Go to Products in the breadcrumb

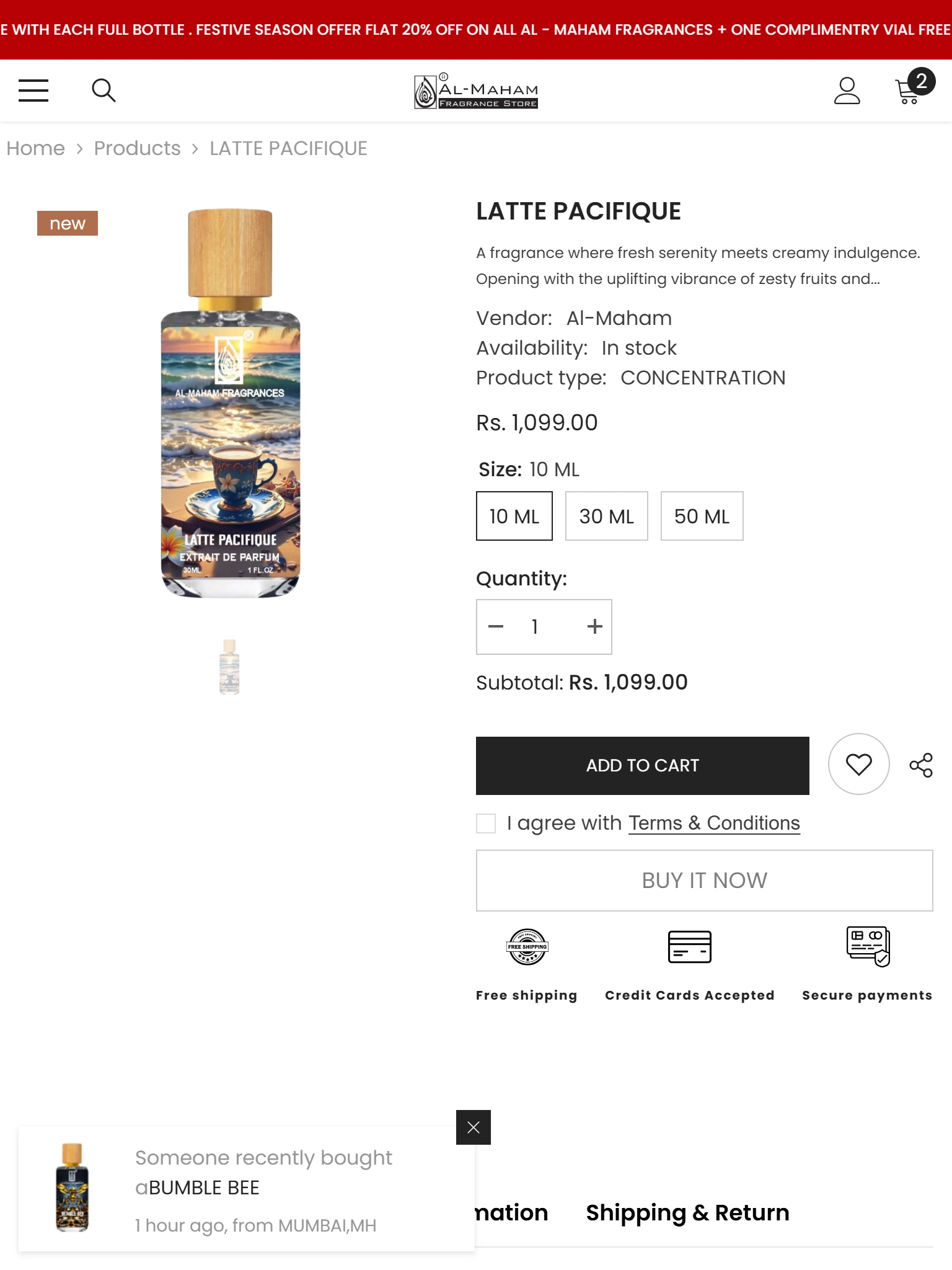coord(137,148)
